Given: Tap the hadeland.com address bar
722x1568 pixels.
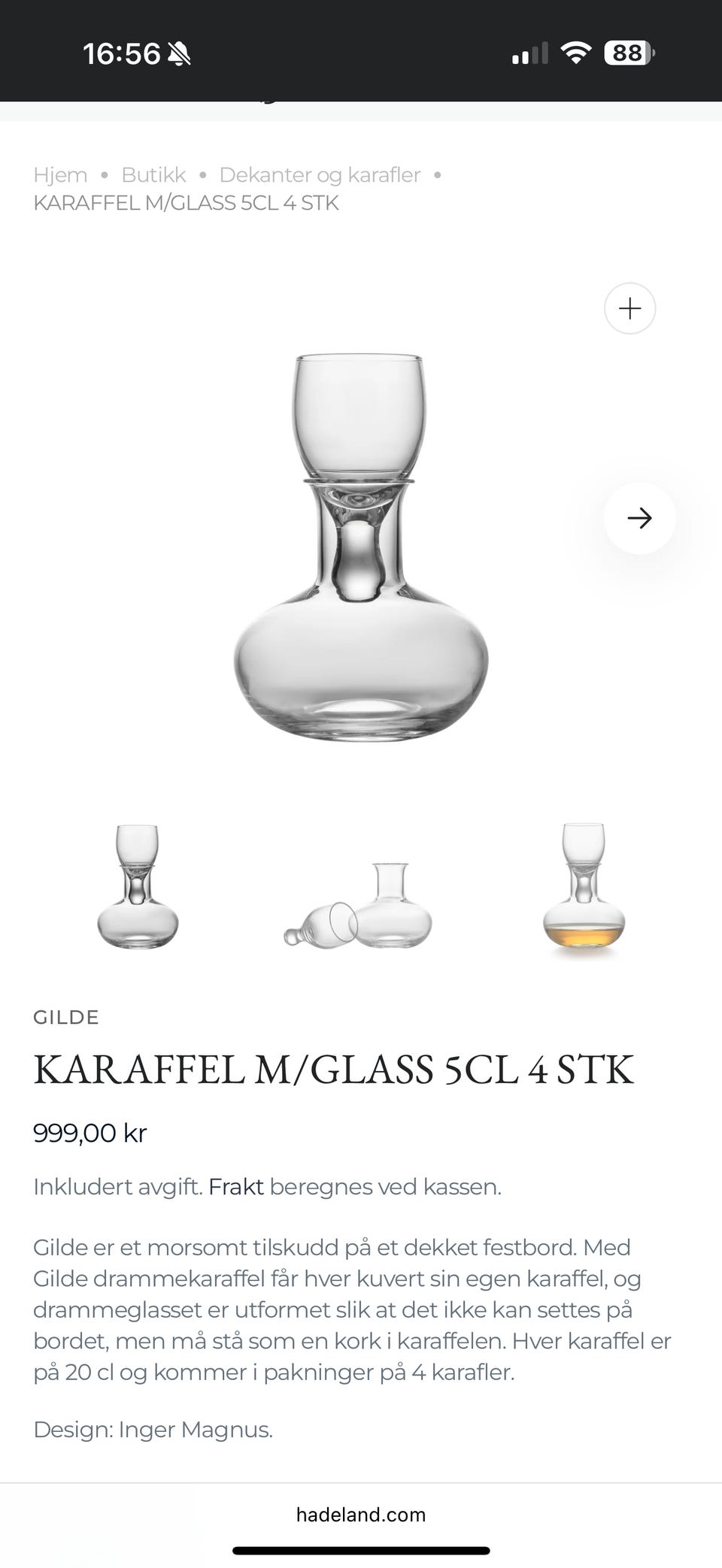Looking at the screenshot, I should (x=361, y=1515).
